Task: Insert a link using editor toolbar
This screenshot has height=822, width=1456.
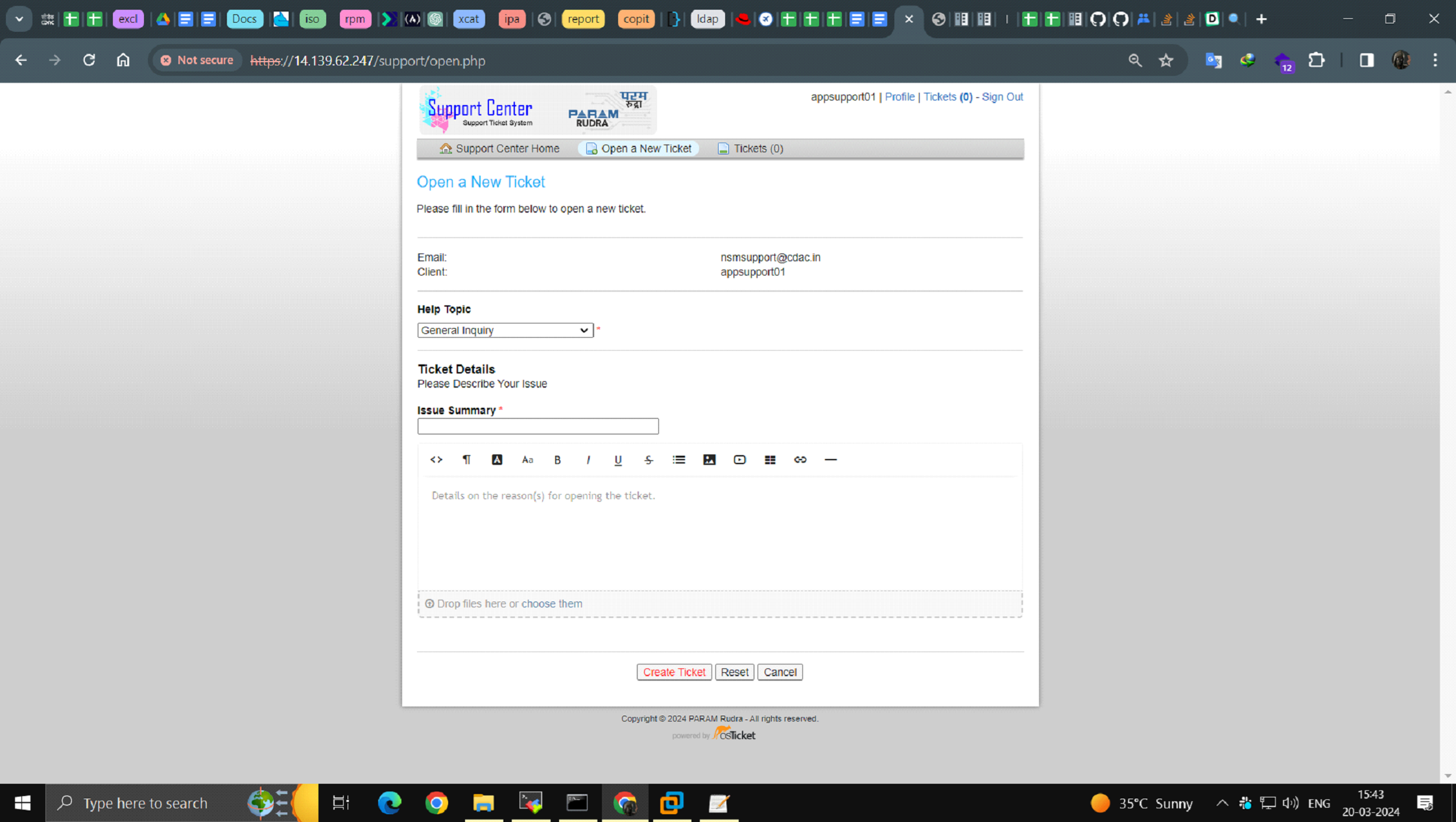Action: pos(800,460)
